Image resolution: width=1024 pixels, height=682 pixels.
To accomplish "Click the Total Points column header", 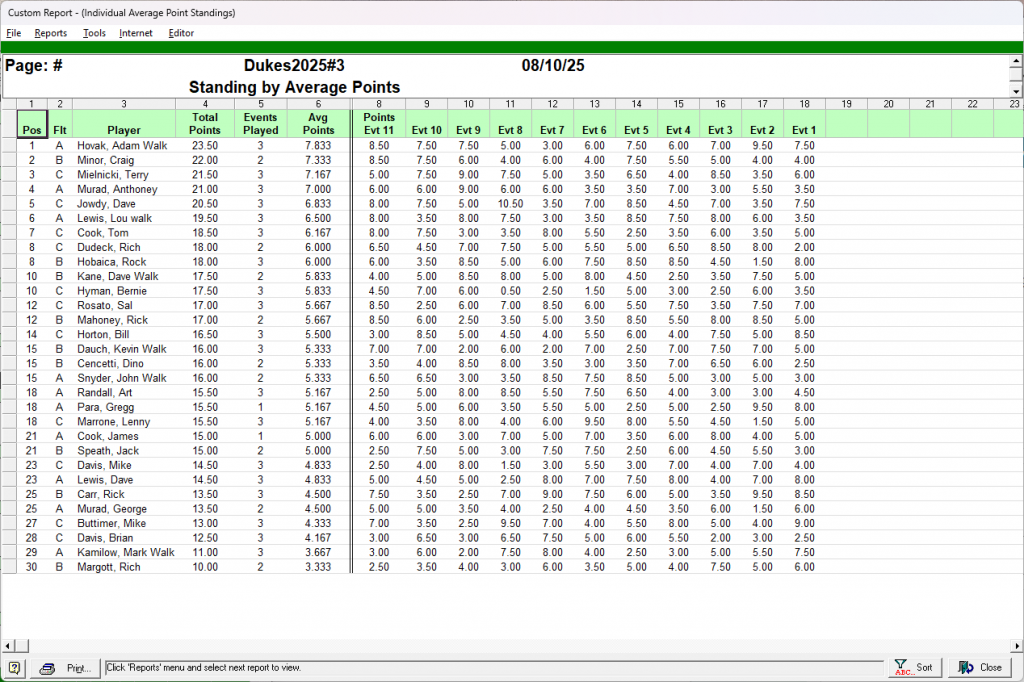I will coord(205,124).
